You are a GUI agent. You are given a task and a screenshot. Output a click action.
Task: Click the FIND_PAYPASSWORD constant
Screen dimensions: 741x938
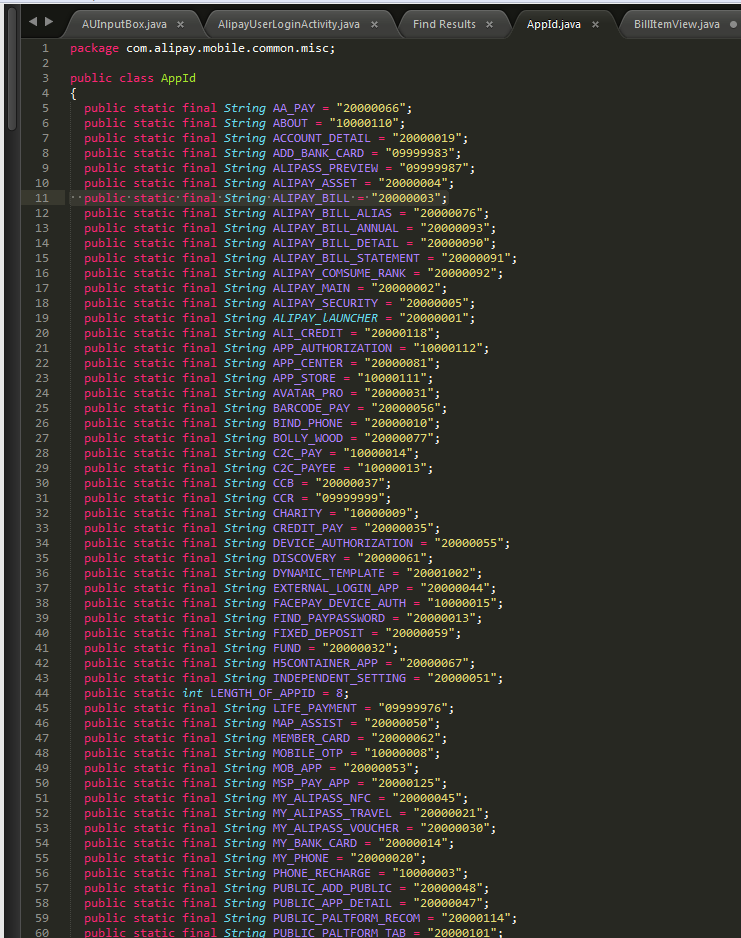point(329,618)
